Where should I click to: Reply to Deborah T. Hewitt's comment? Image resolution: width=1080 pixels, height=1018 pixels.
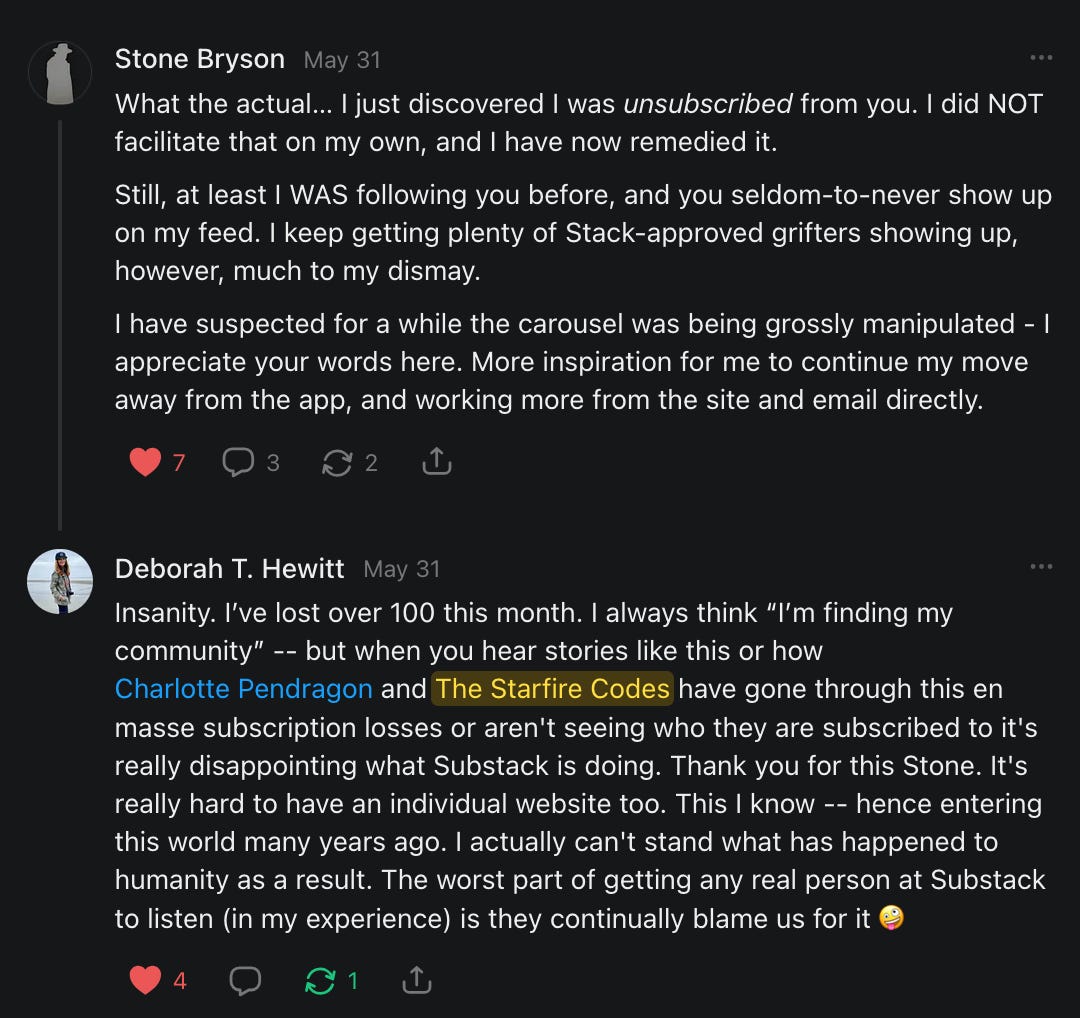245,981
